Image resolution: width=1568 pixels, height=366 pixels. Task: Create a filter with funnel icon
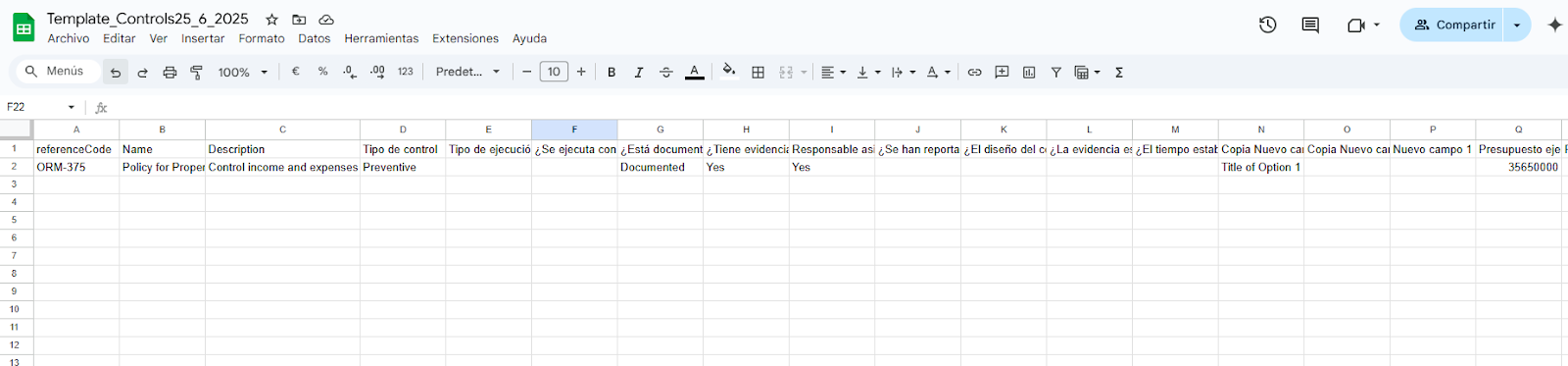pyautogui.click(x=1056, y=72)
